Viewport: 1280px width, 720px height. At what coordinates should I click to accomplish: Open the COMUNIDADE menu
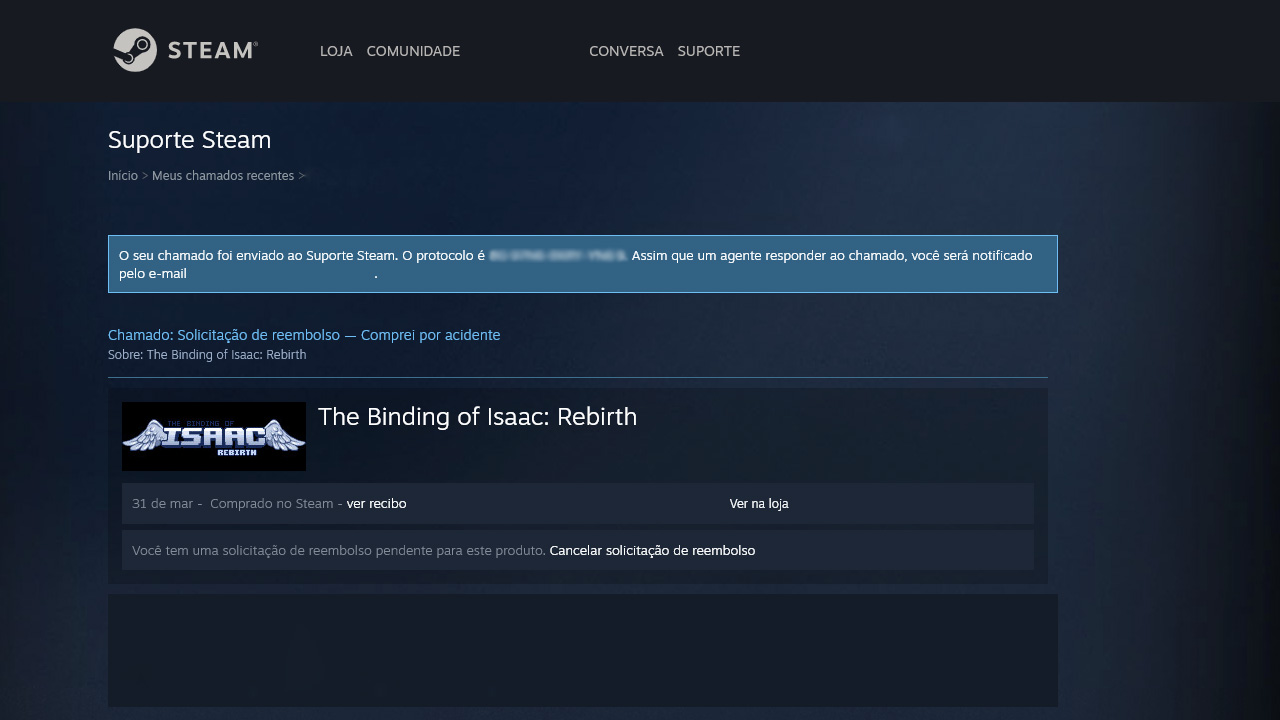[x=413, y=51]
